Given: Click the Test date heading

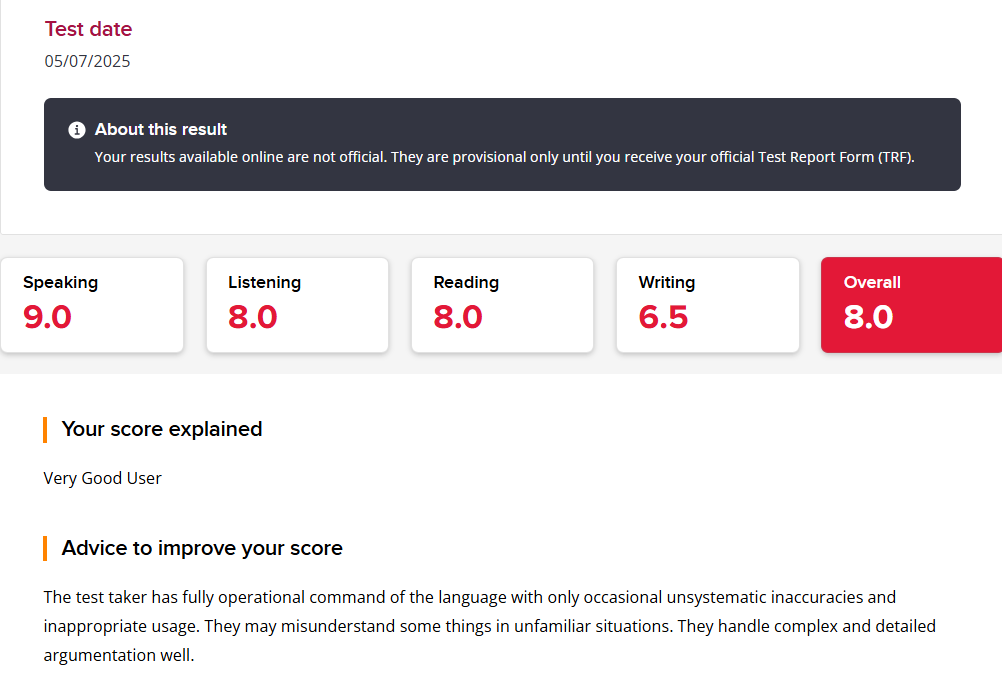Looking at the screenshot, I should [88, 29].
